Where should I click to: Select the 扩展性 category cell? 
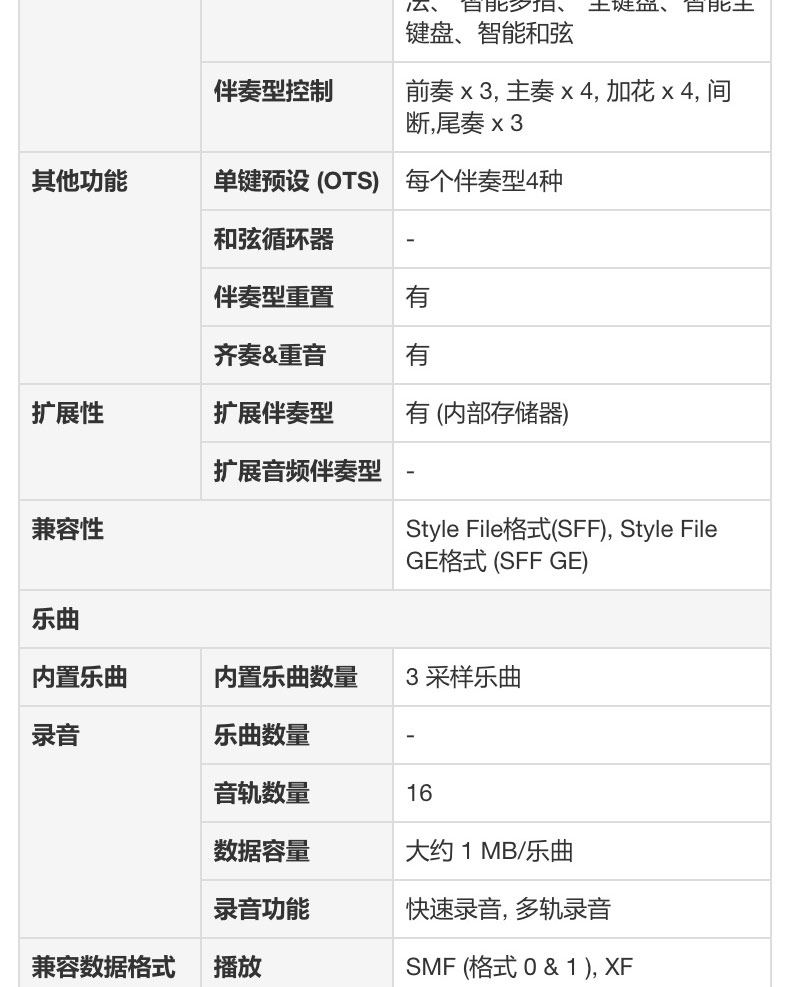coord(68,414)
